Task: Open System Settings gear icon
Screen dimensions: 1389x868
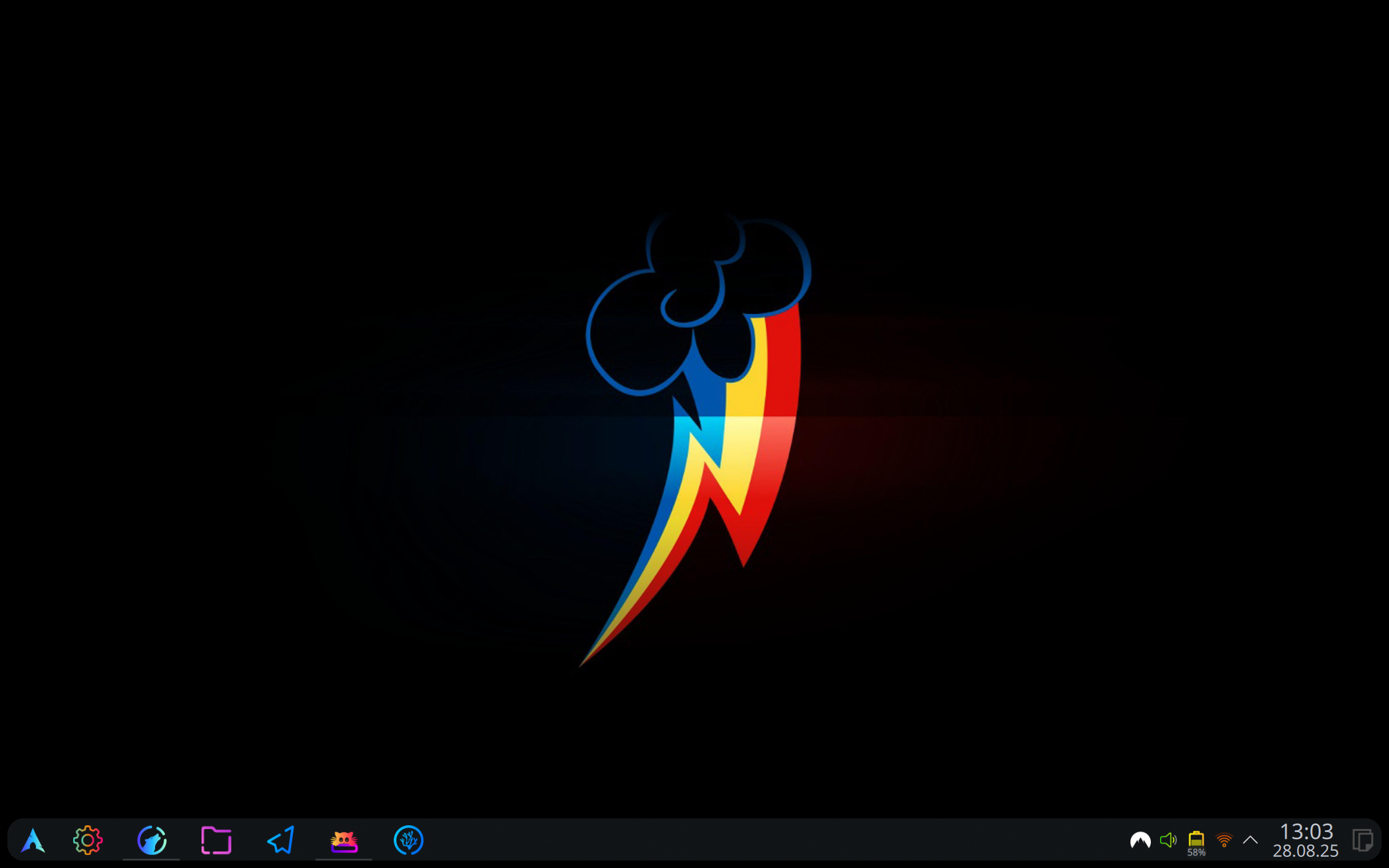Action: [x=87, y=841]
